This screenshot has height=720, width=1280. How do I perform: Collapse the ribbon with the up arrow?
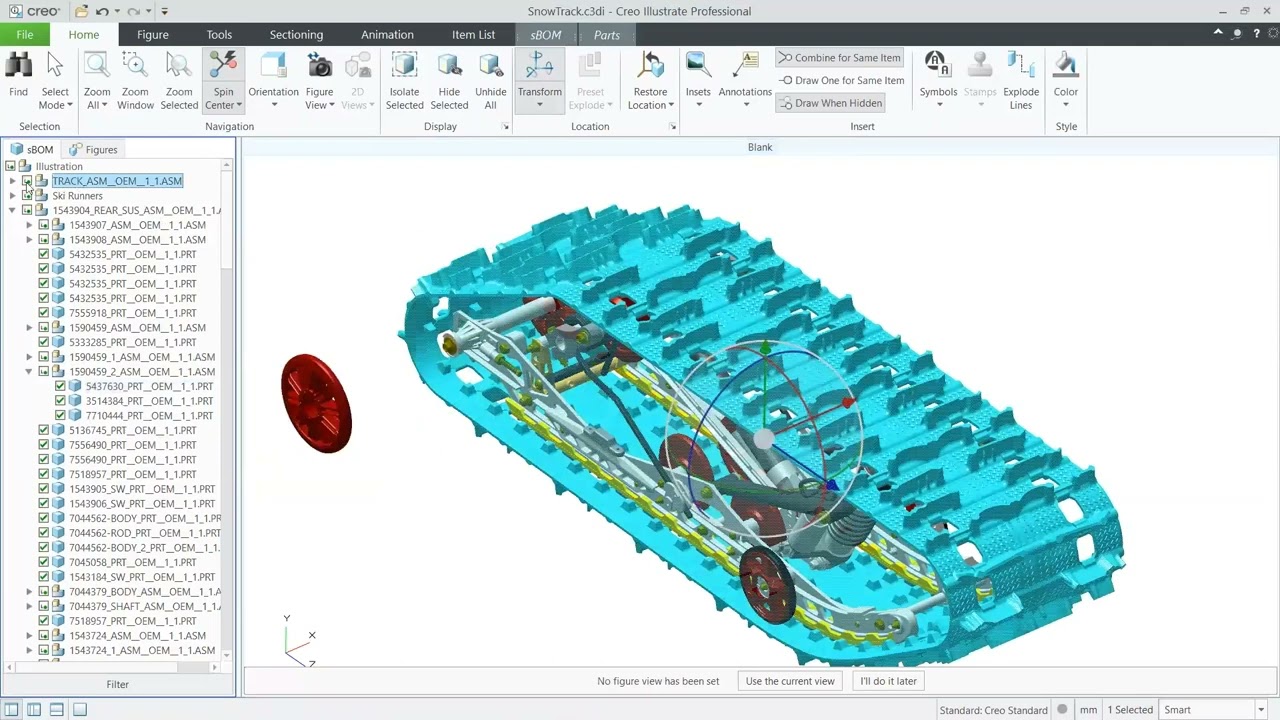pyautogui.click(x=1218, y=34)
